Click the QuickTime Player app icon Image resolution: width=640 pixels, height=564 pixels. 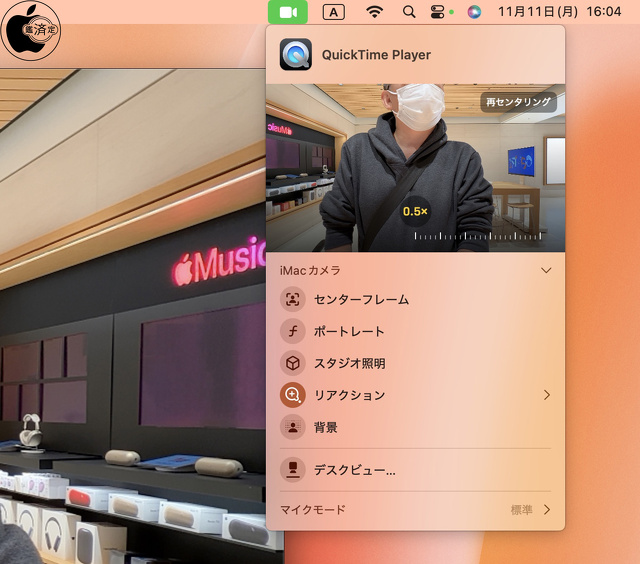point(295,54)
